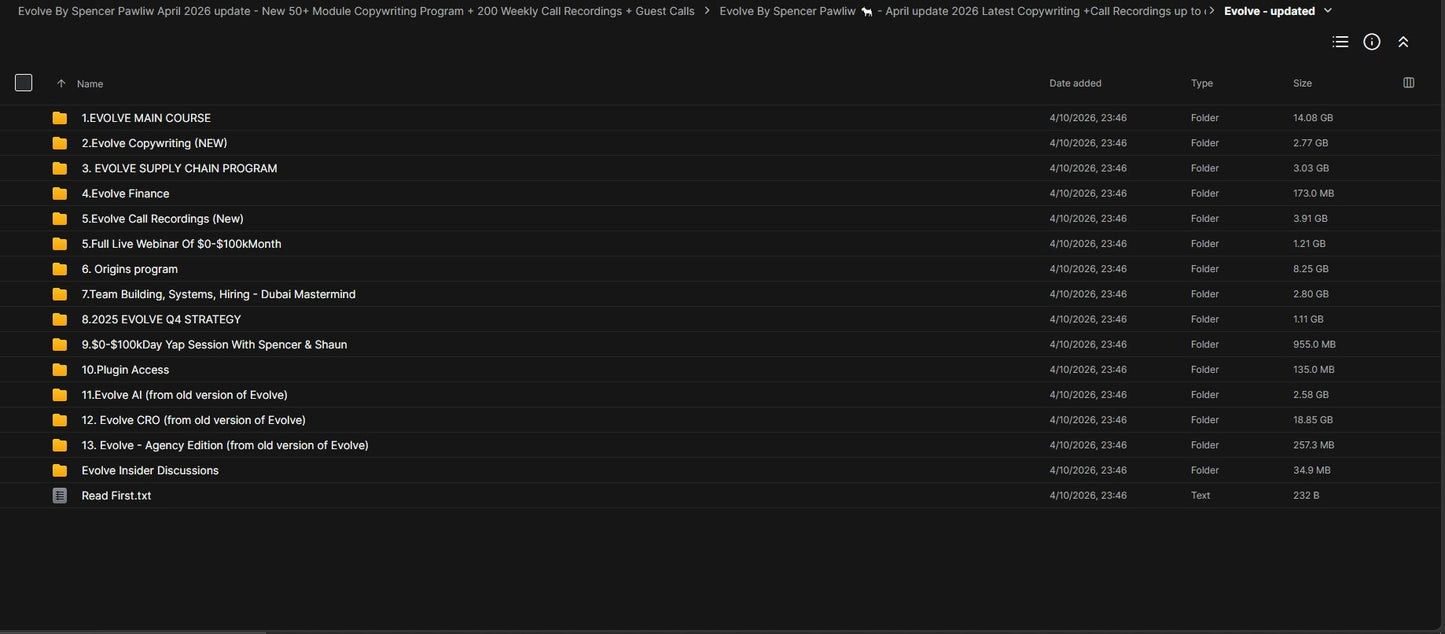Click Folder type cell of 10.Plugin Access
The height and width of the screenshot is (634, 1445).
(1204, 370)
